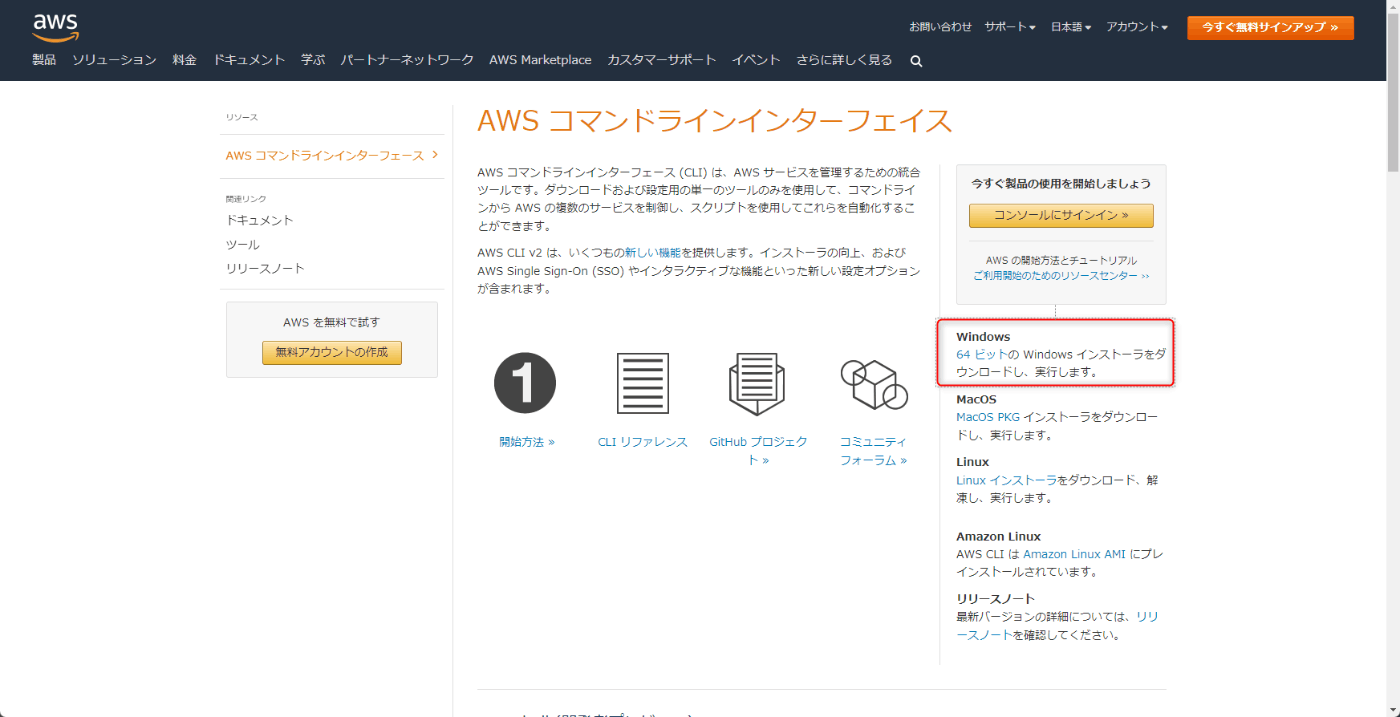Viewport: 1400px width, 717px height.
Task: Click the Windows heading text
Action: (x=983, y=337)
